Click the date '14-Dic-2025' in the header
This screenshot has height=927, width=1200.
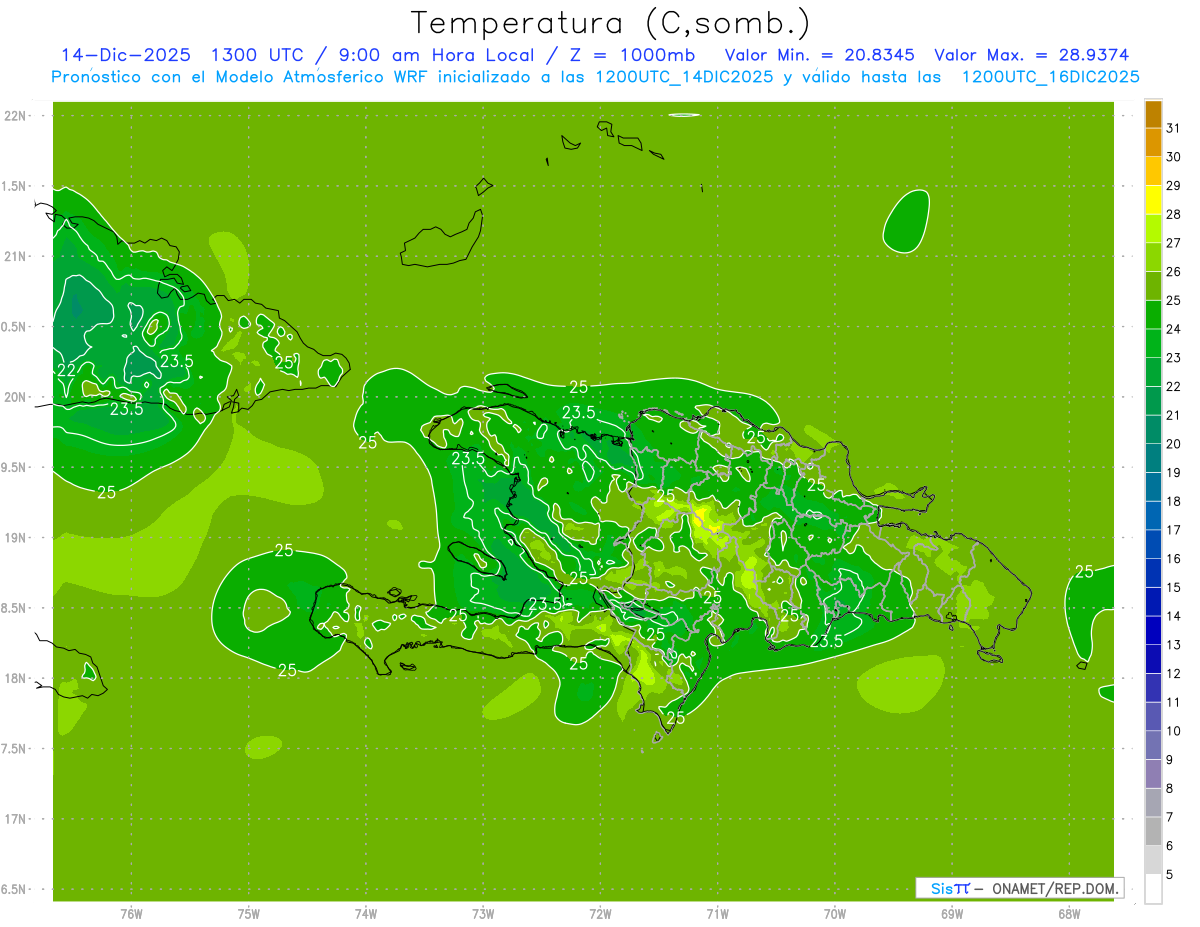tap(126, 55)
